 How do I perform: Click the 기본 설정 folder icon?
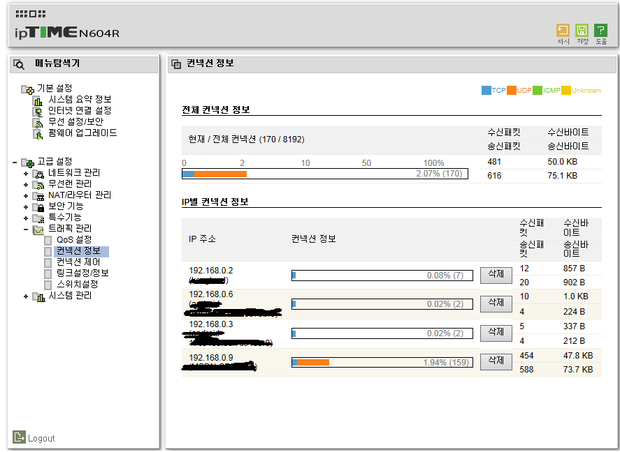tap(28, 89)
